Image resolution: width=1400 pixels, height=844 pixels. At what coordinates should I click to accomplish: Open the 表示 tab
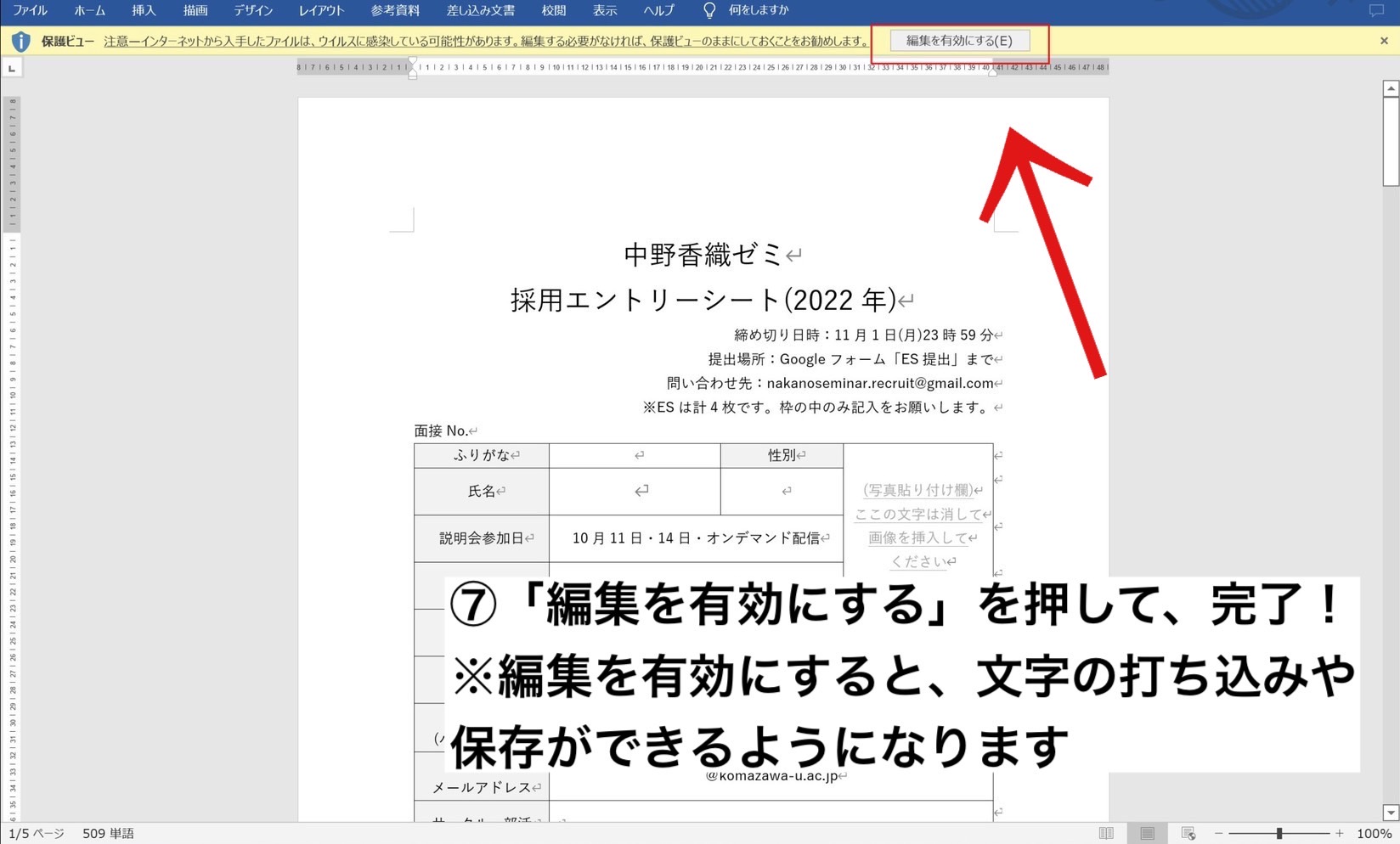point(605,10)
